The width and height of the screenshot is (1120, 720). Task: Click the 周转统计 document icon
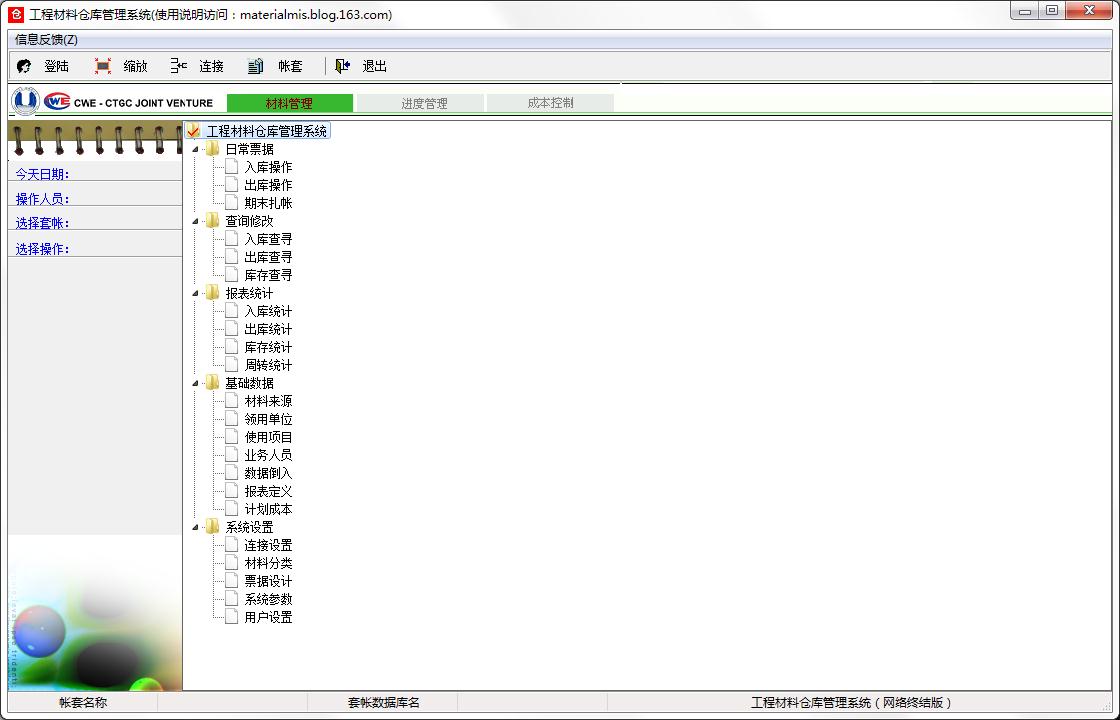[x=231, y=364]
